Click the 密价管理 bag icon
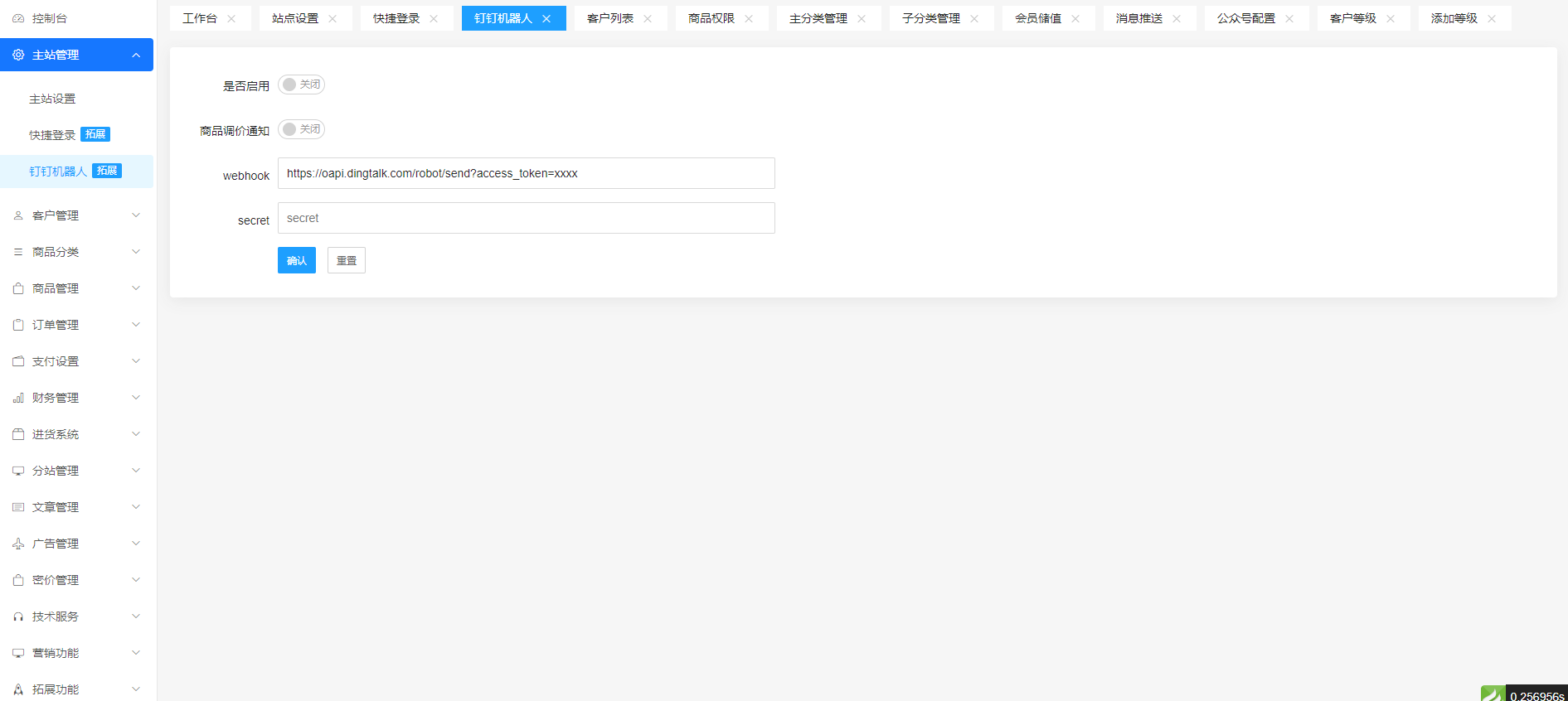The height and width of the screenshot is (701, 1568). (x=18, y=580)
